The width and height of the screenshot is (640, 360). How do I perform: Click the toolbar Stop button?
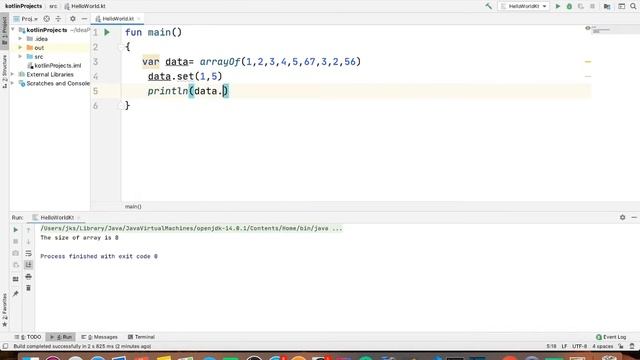592,6
